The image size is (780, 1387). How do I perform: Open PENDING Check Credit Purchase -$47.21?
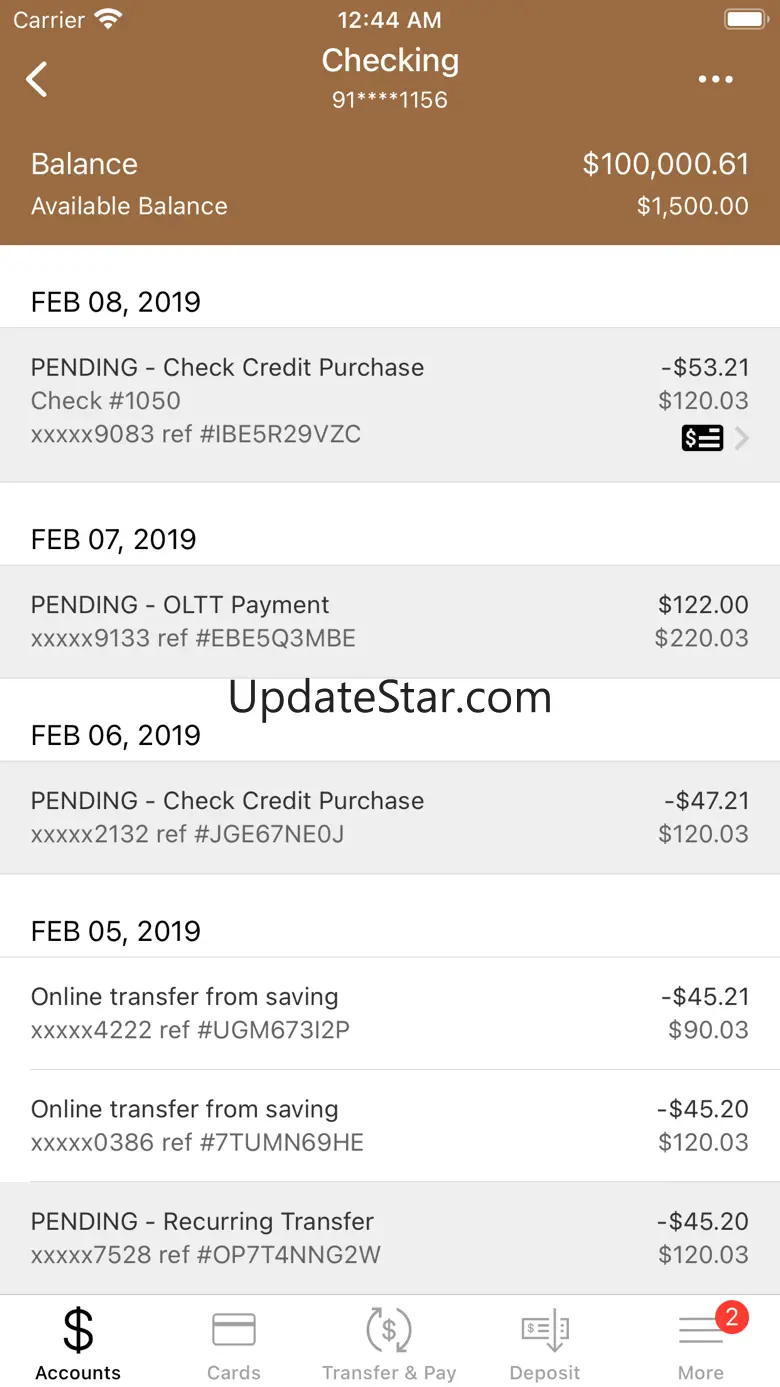(390, 817)
